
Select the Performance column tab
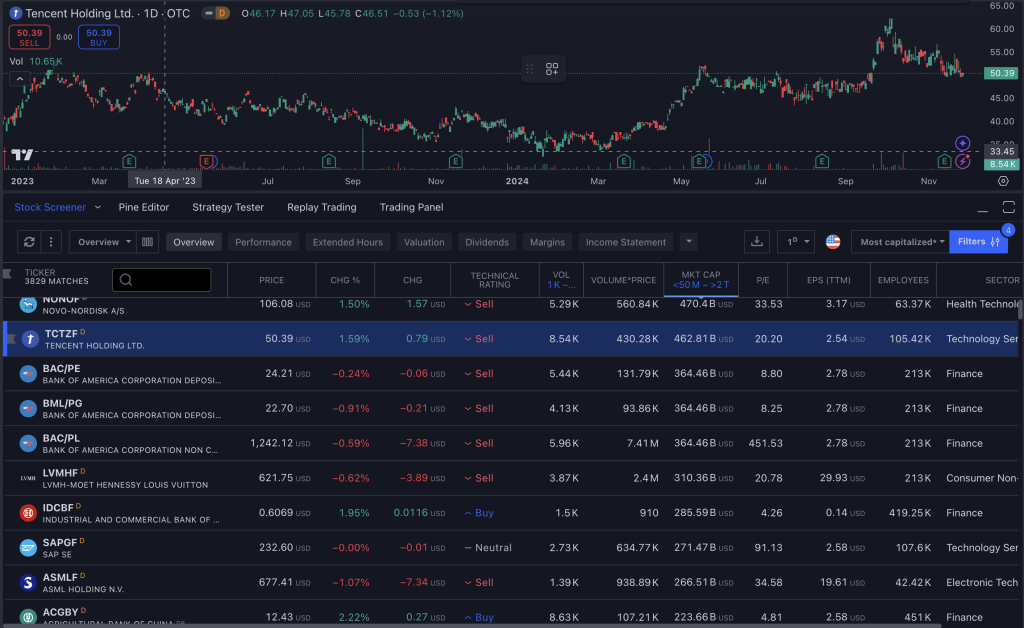point(263,242)
